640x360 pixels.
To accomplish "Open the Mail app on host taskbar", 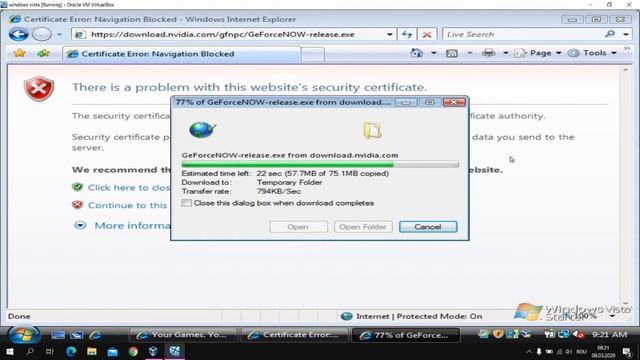I will tap(113, 351).
